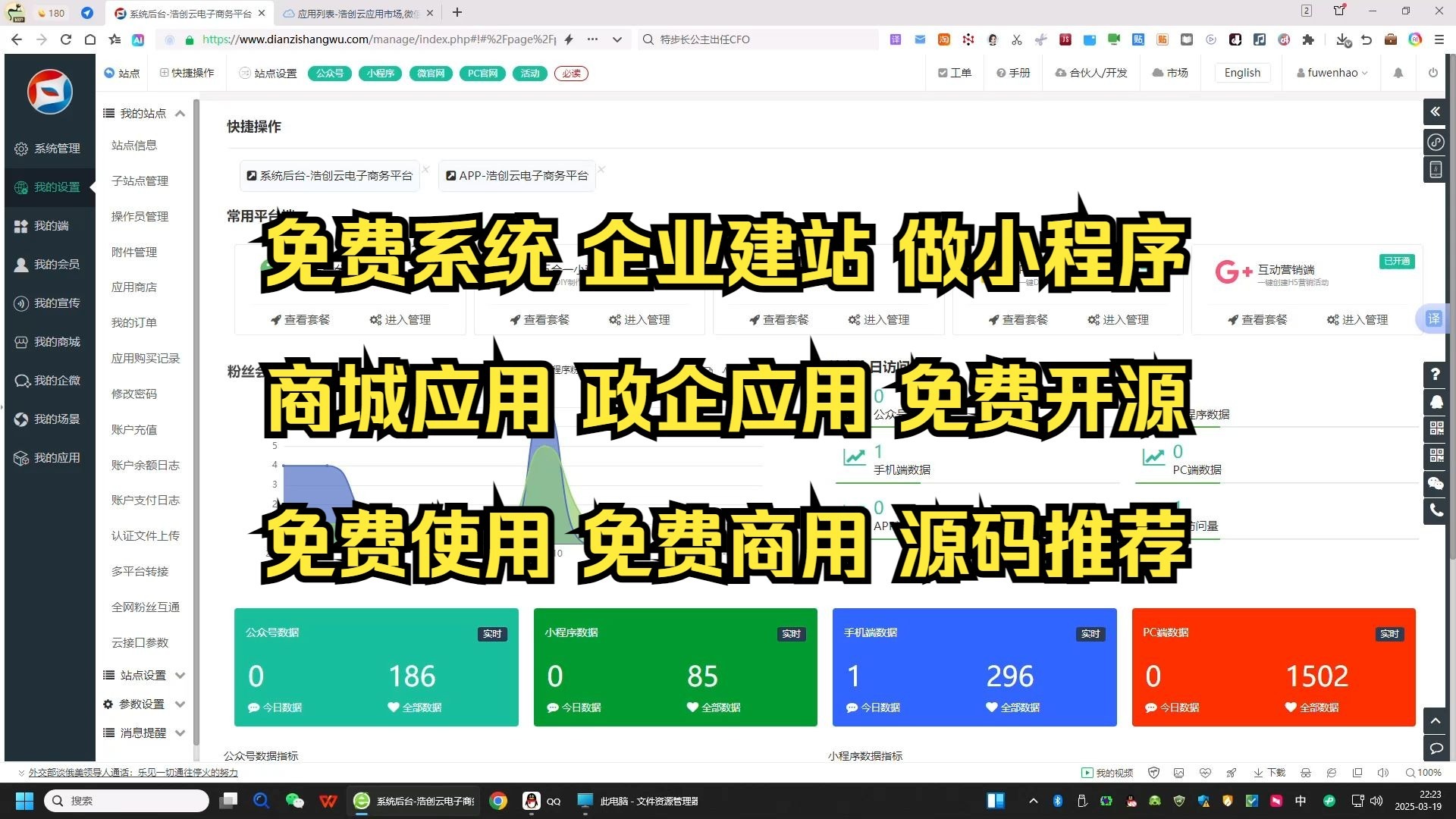Click the browser zoom 100% indicator

(1423, 773)
